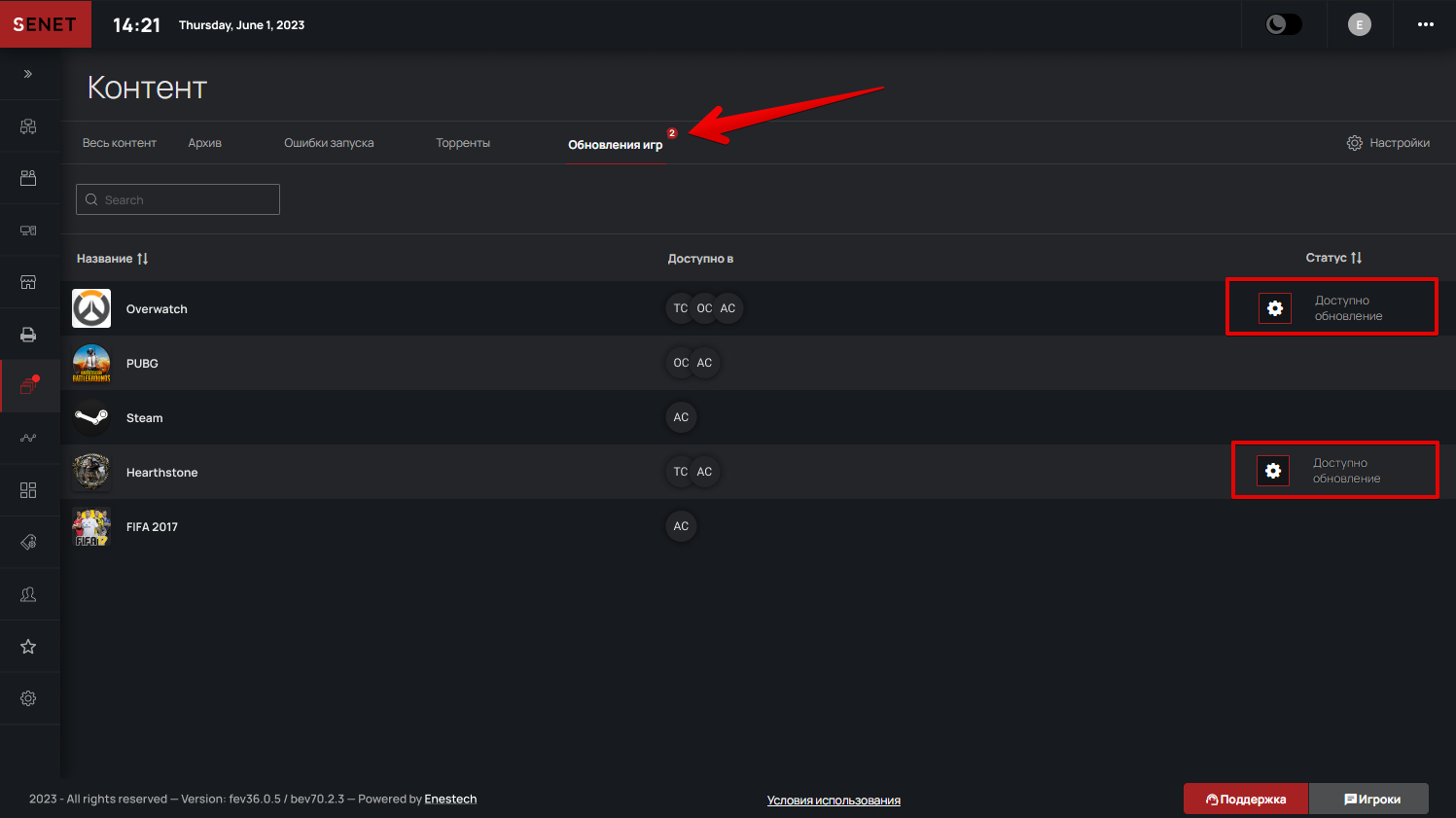Viewport: 1456px width, 818px height.
Task: Select the Steam row name
Action: (x=145, y=418)
